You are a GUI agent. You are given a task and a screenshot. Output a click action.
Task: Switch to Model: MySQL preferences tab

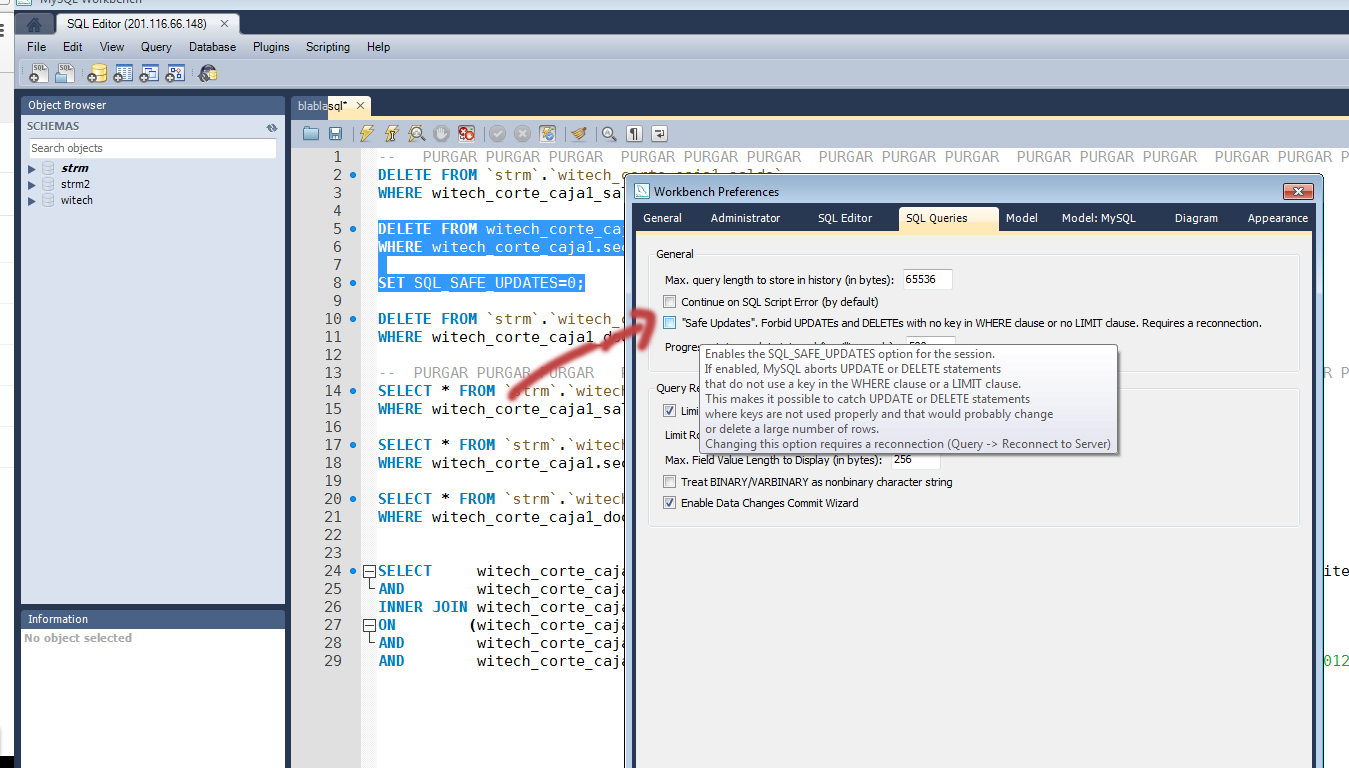tap(1099, 218)
